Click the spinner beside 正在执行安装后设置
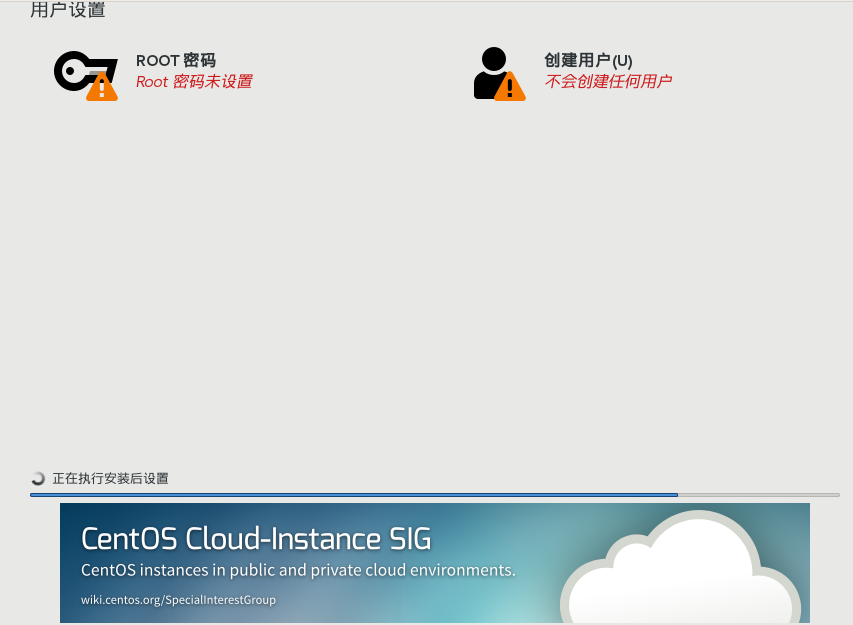The width and height of the screenshot is (853, 625). coord(38,479)
